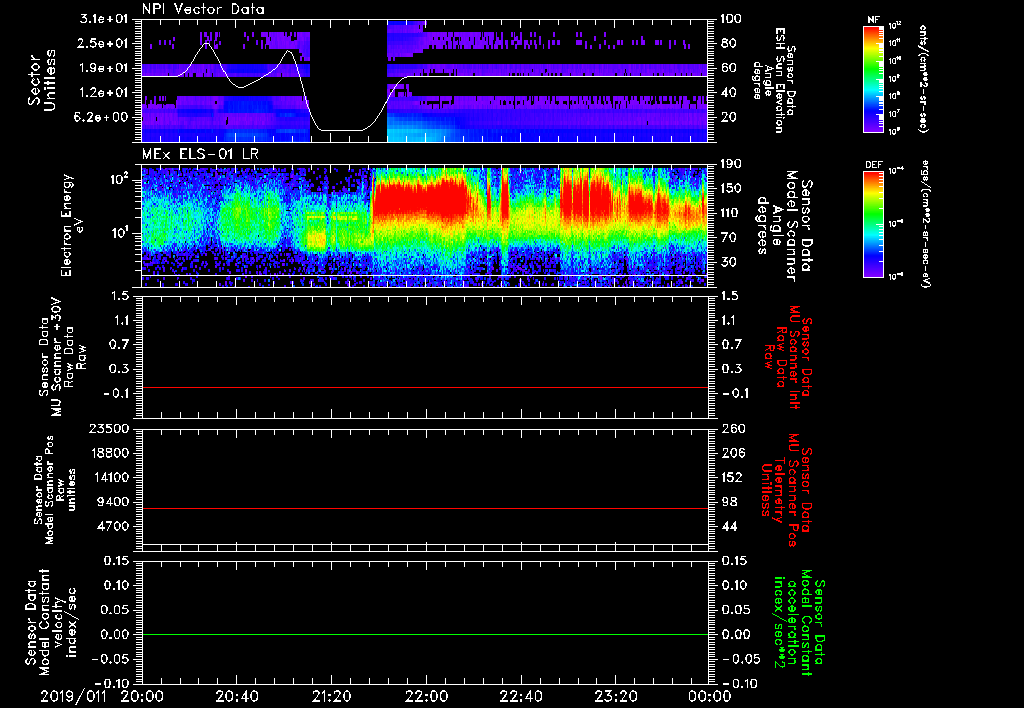Select the 2019/011 date label
This screenshot has height=708, width=1024.
71,695
